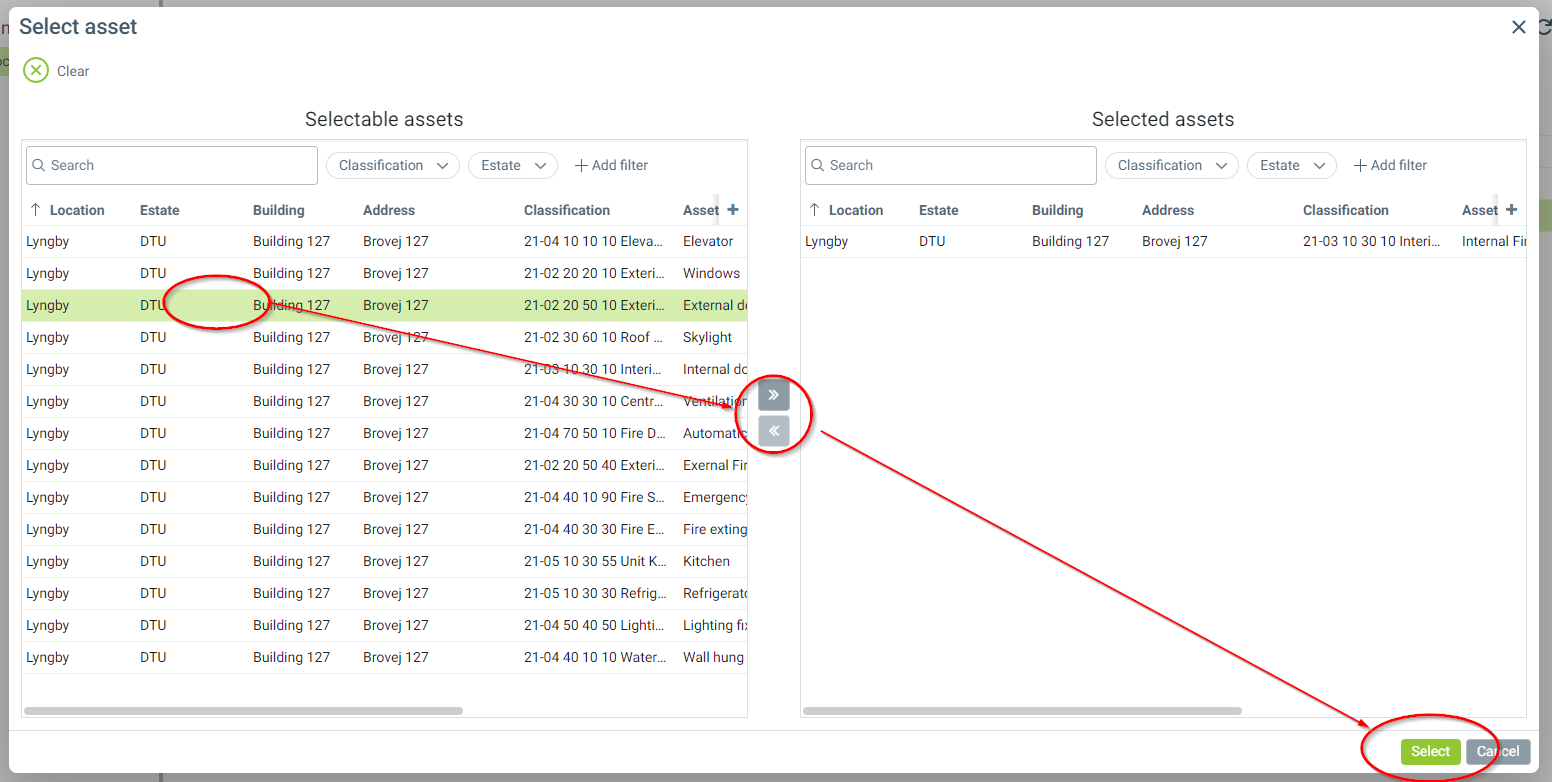Open Estate filter in Selectable assets
The height and width of the screenshot is (782, 1552).
[x=512, y=166]
